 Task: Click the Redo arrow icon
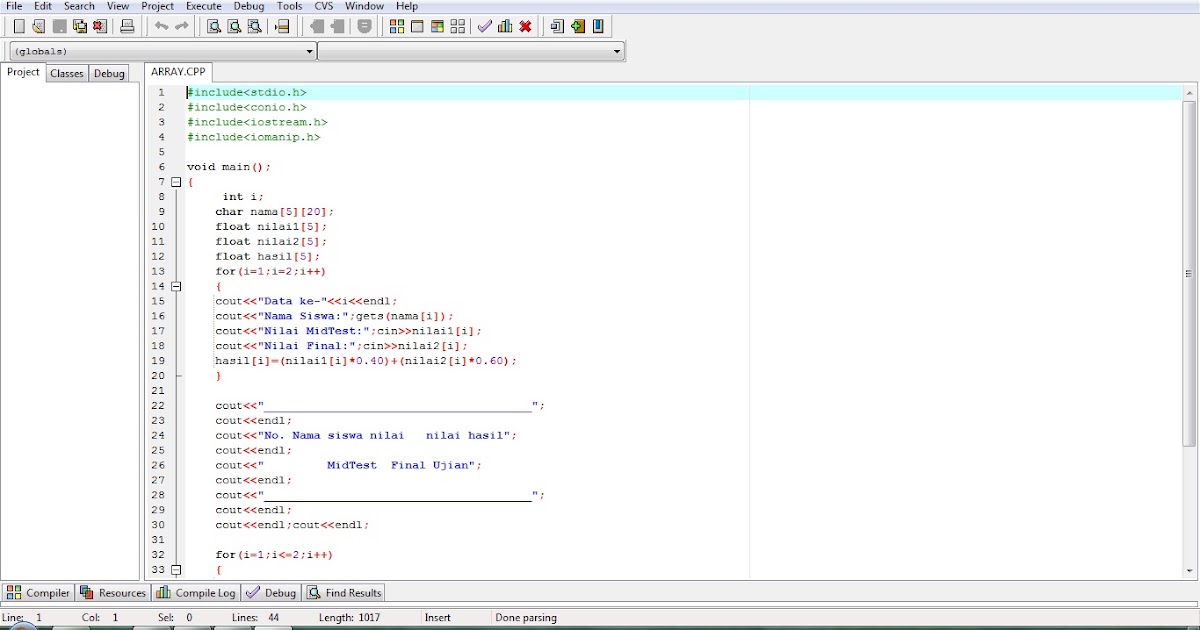click(x=181, y=26)
